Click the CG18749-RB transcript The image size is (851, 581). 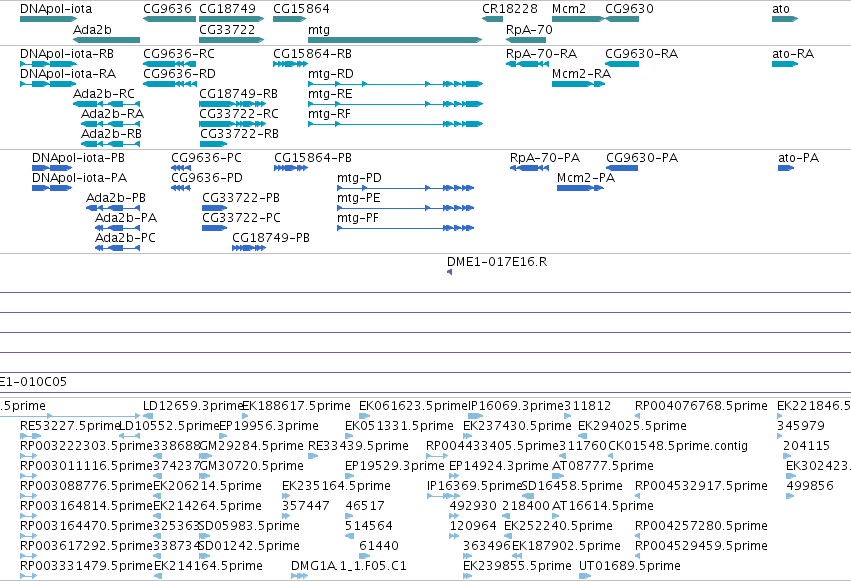(x=232, y=104)
